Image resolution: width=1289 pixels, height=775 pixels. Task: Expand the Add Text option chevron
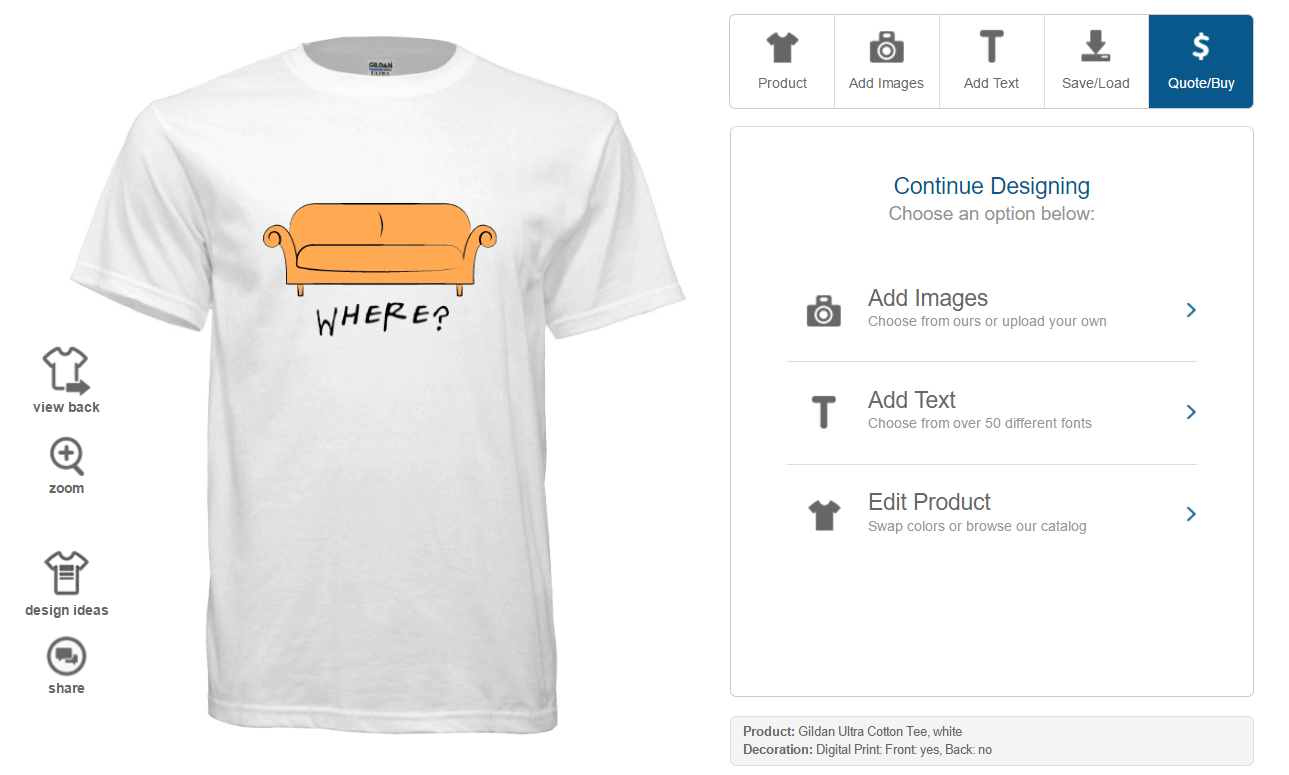tap(1191, 412)
